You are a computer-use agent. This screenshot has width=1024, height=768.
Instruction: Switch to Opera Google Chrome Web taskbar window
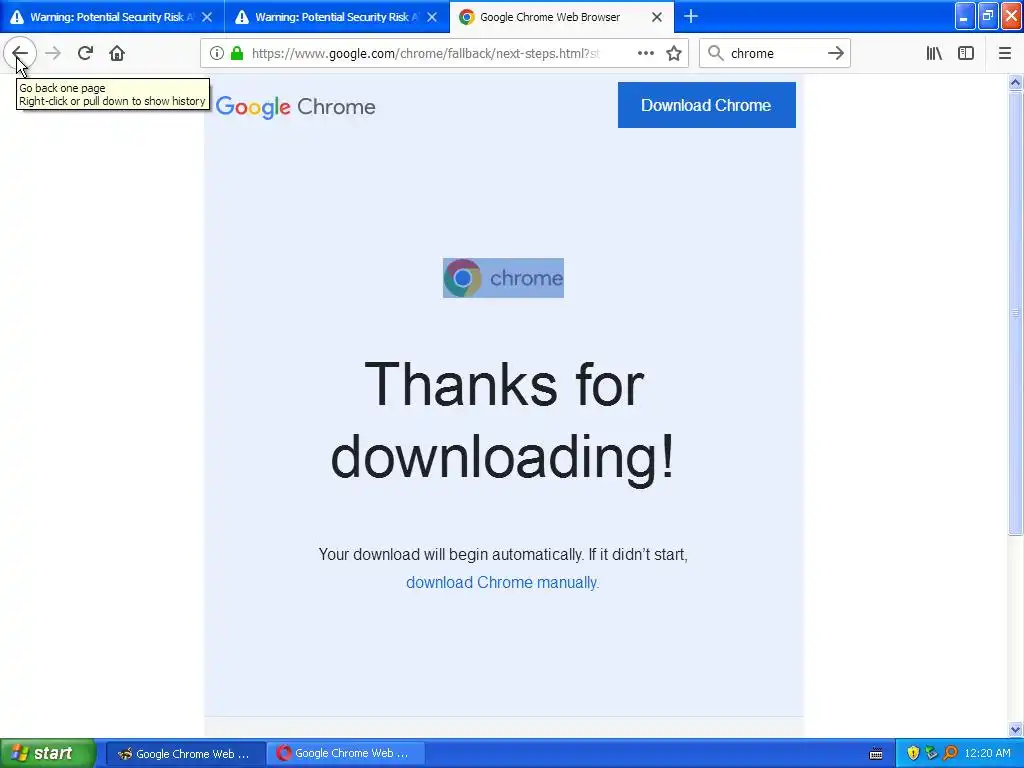click(x=345, y=754)
